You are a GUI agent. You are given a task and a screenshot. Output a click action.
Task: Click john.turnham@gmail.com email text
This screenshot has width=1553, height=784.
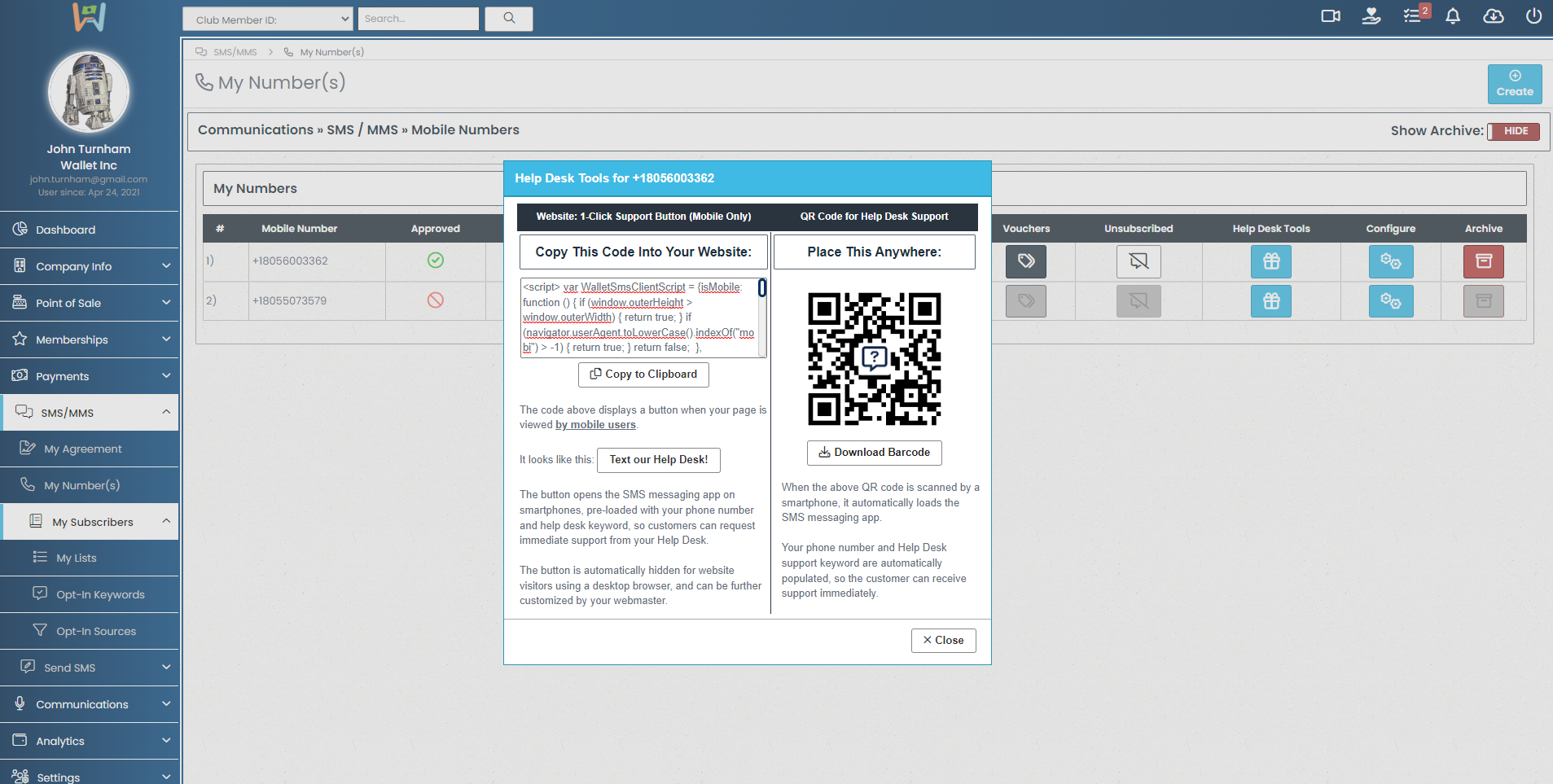coord(89,179)
